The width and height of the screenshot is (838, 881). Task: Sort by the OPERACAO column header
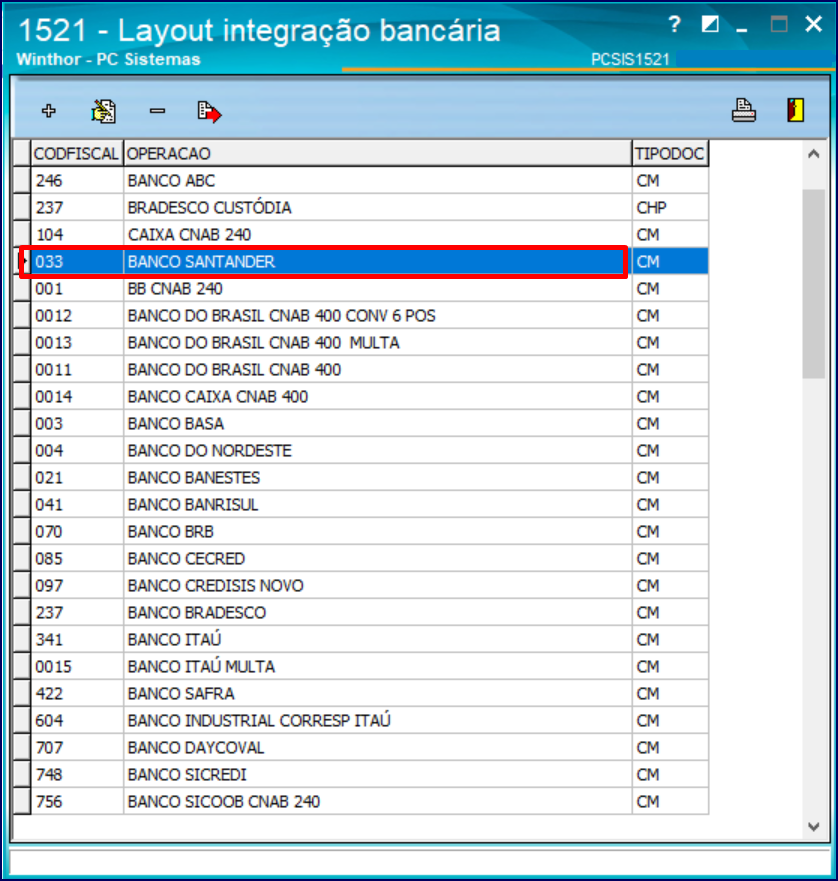pos(378,153)
